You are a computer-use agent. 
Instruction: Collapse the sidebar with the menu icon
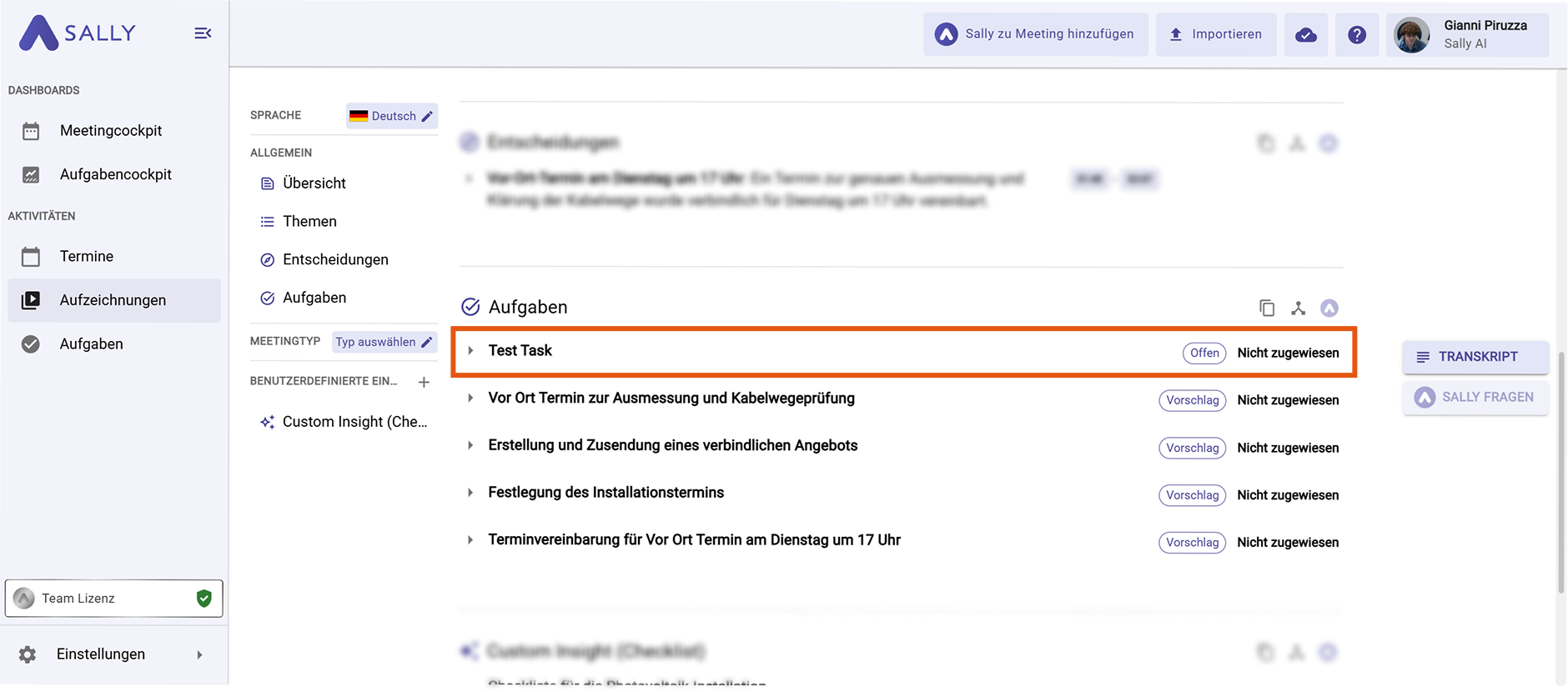[x=203, y=33]
